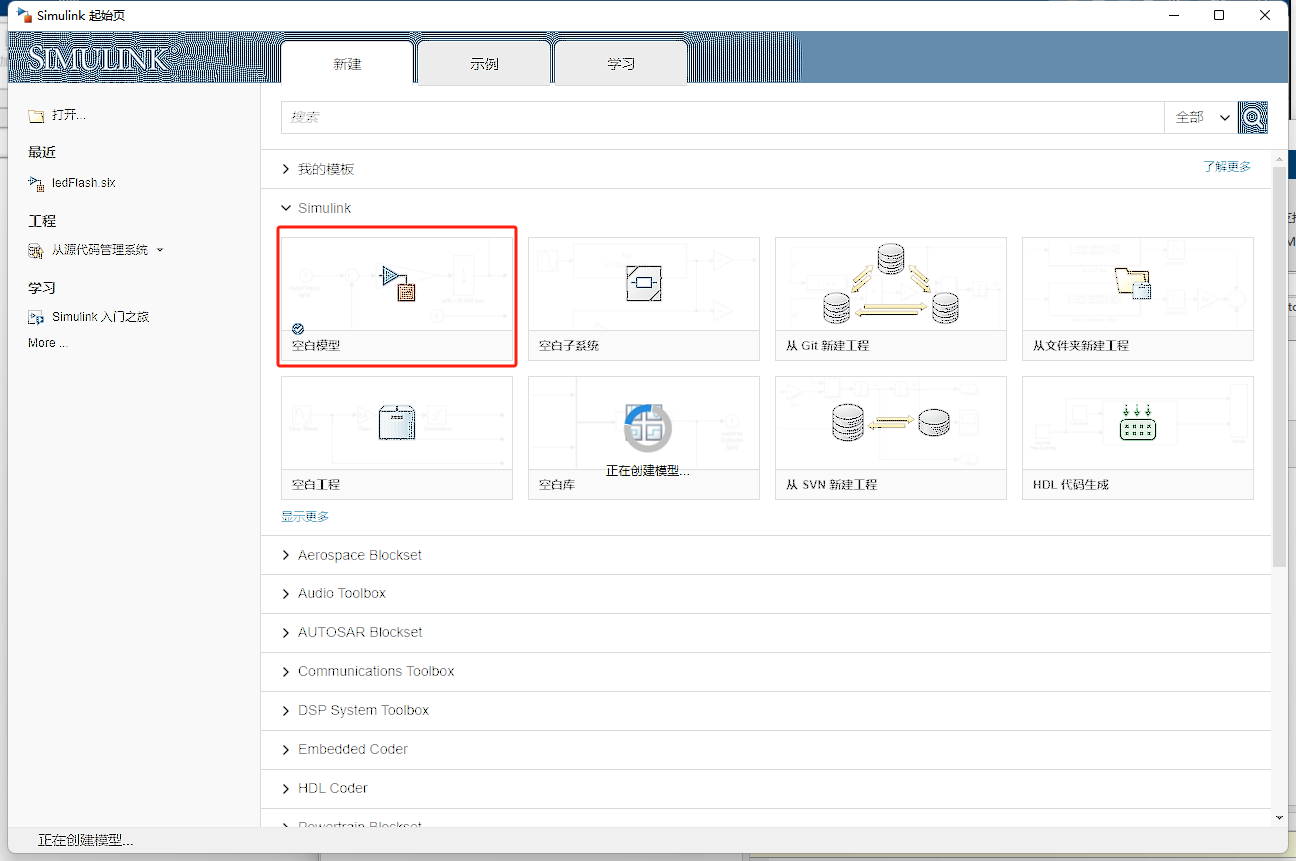Click the 空白工程 project icon
The width and height of the screenshot is (1296, 861).
(397, 422)
